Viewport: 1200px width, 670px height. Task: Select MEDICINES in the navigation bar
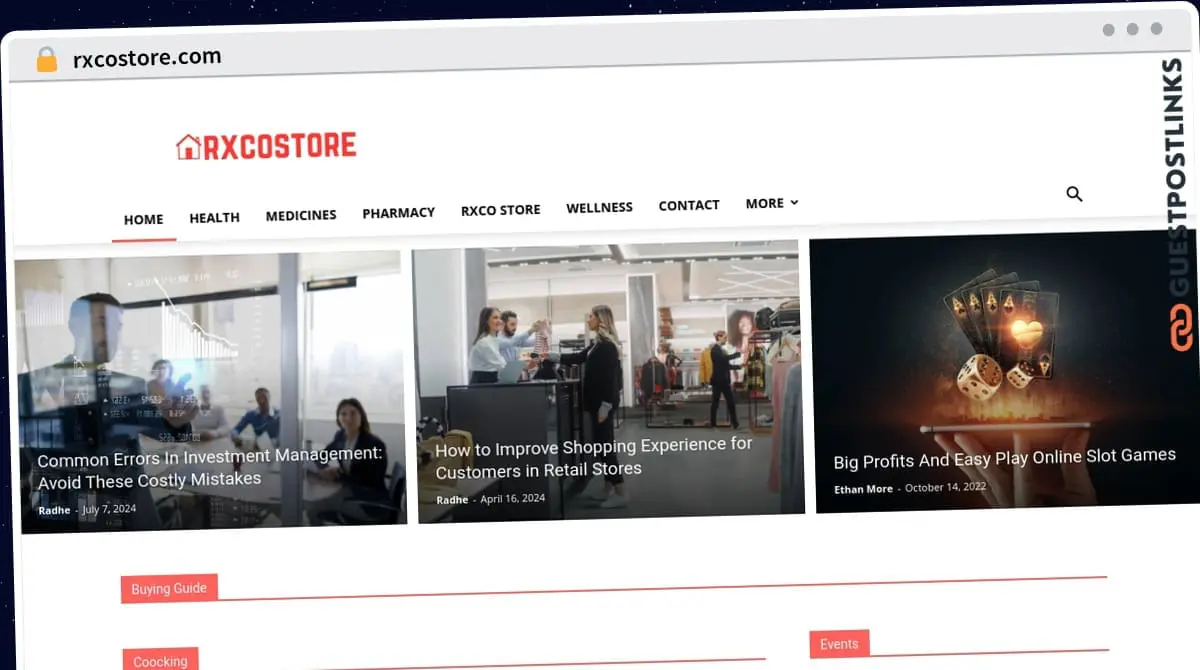[x=301, y=215]
